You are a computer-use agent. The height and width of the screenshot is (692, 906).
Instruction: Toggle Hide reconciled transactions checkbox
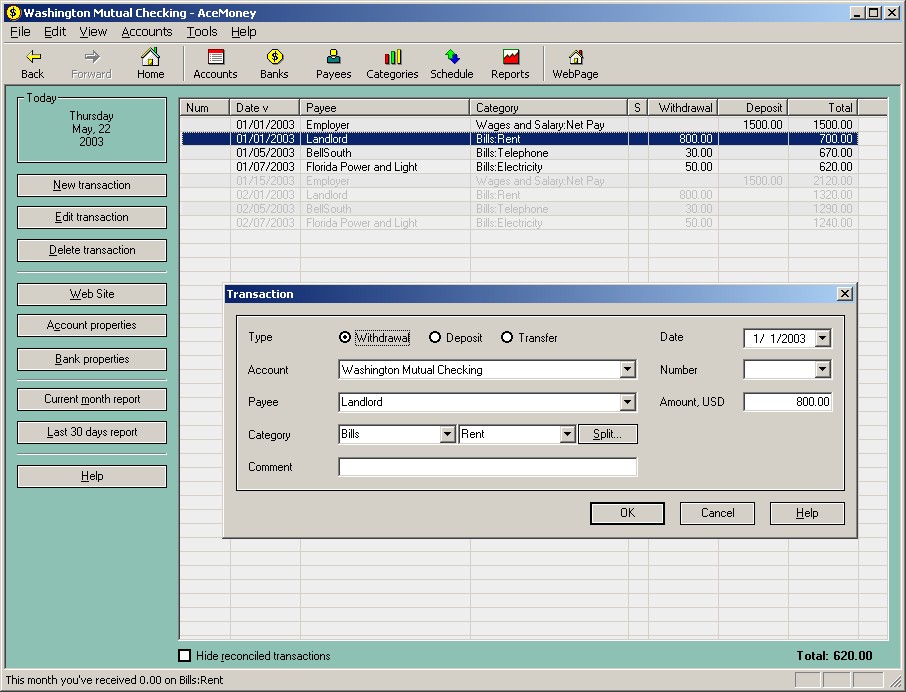tap(184, 656)
